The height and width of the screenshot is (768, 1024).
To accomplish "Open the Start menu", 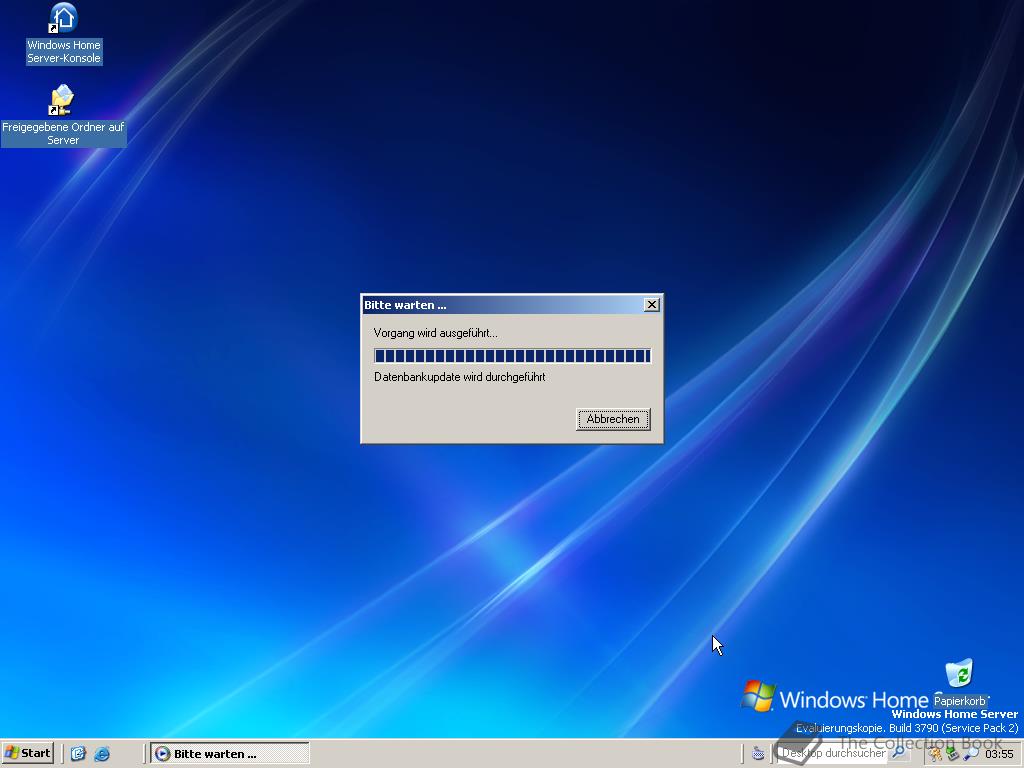I will pos(27,753).
